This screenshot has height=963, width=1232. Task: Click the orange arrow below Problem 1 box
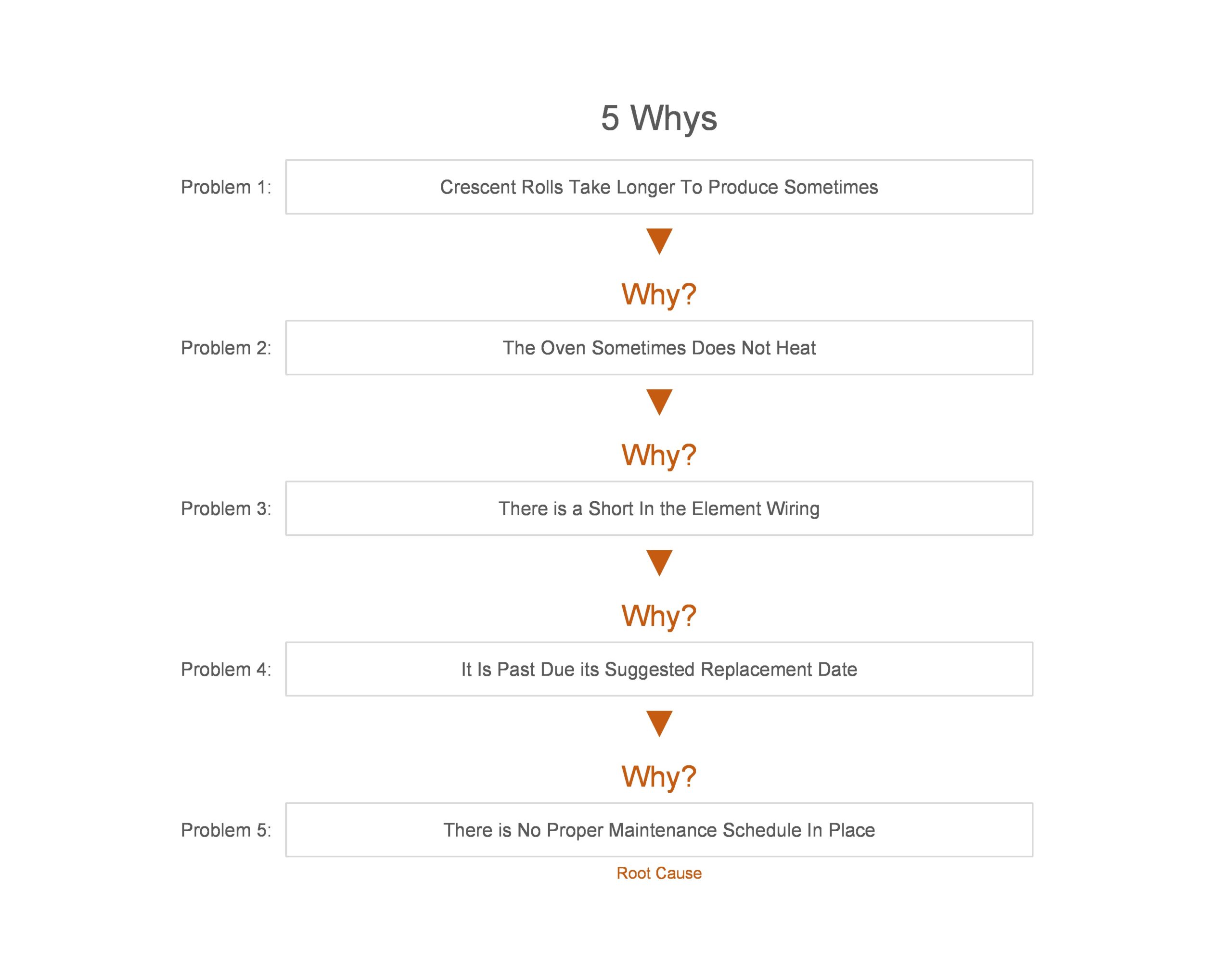pyautogui.click(x=659, y=241)
